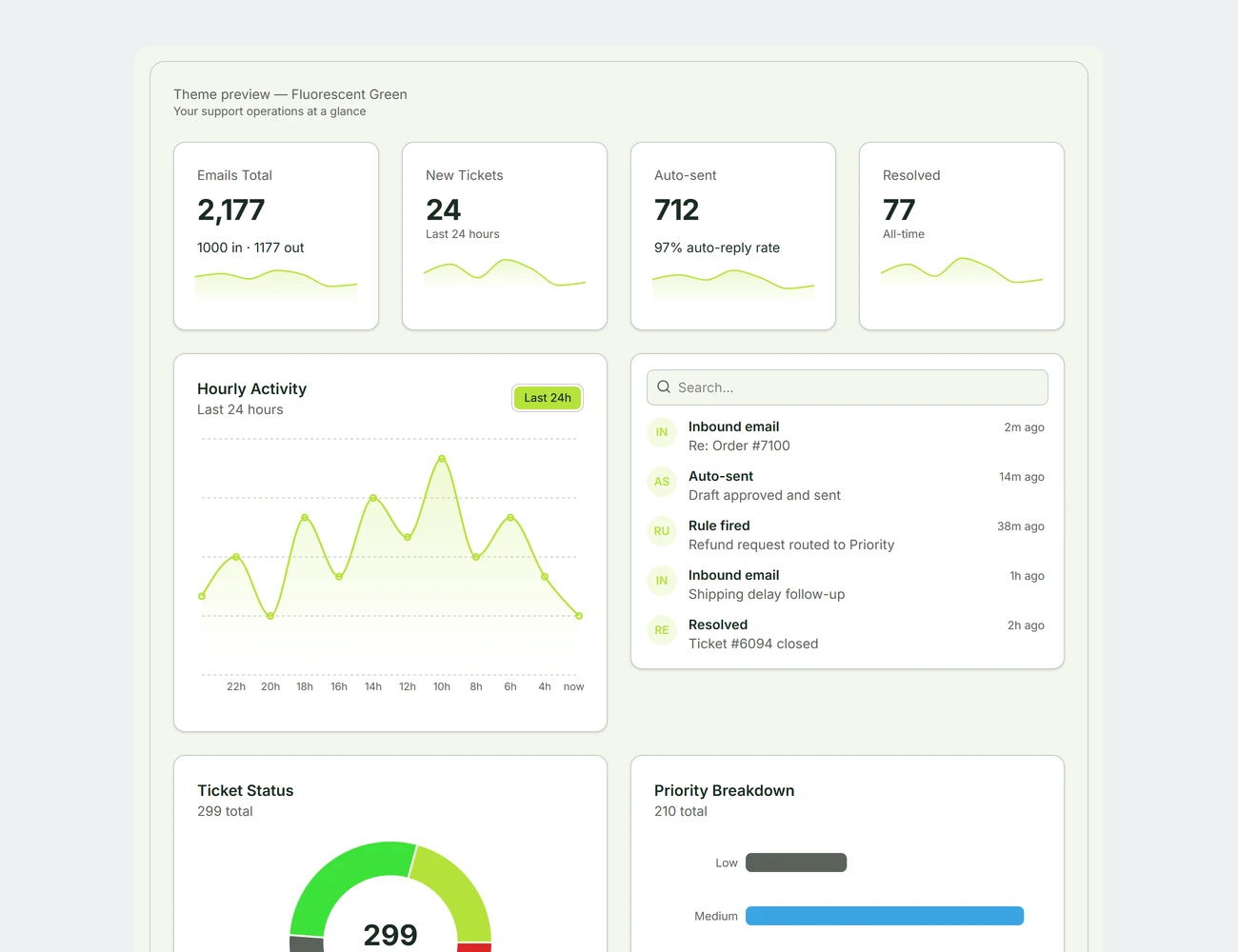
Task: Click the AS avatar beside Draft approved and sent
Action: click(662, 482)
